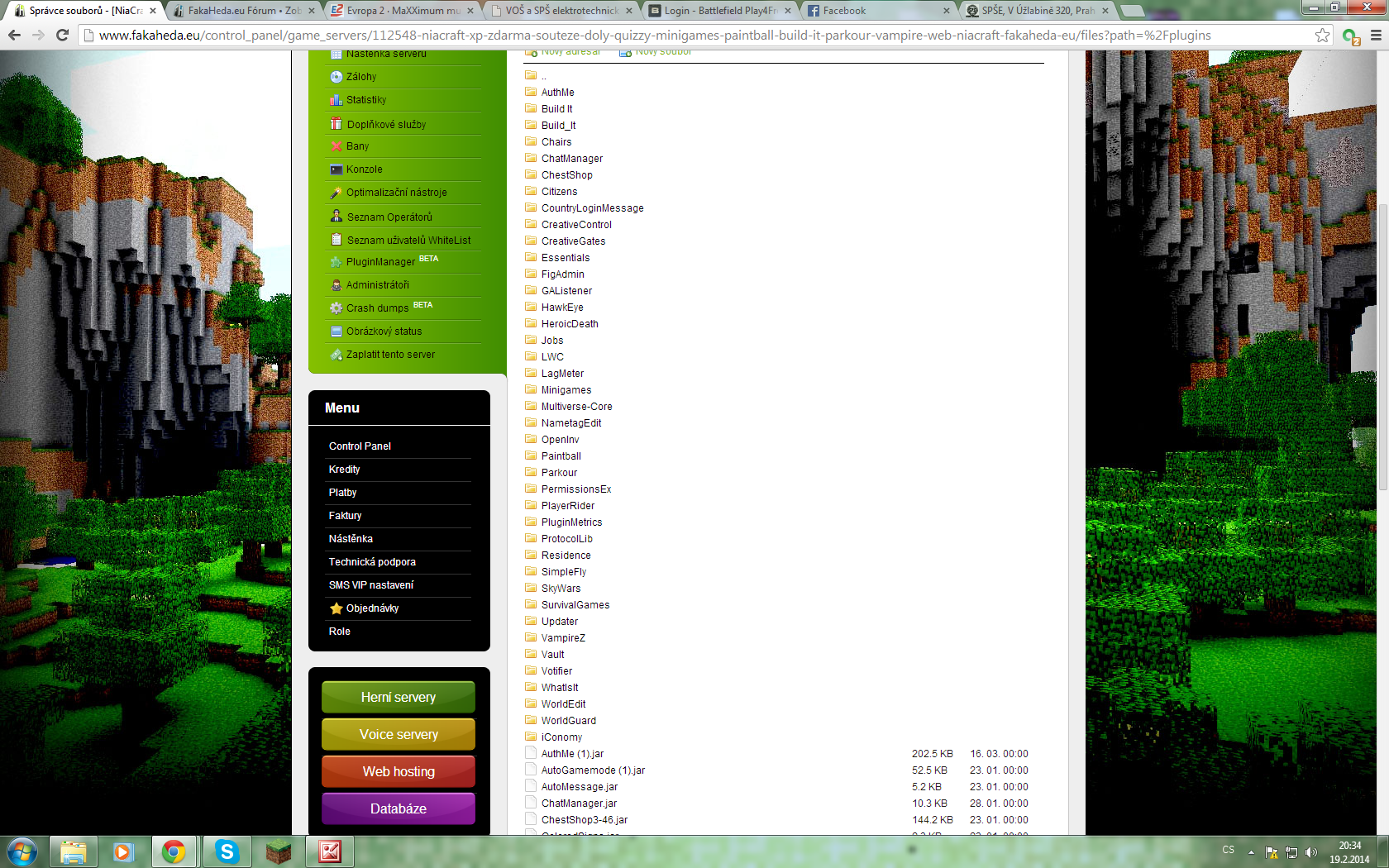Viewport: 1389px width, 868px height.
Task: Open Kredity in the Menu panel
Action: [344, 469]
